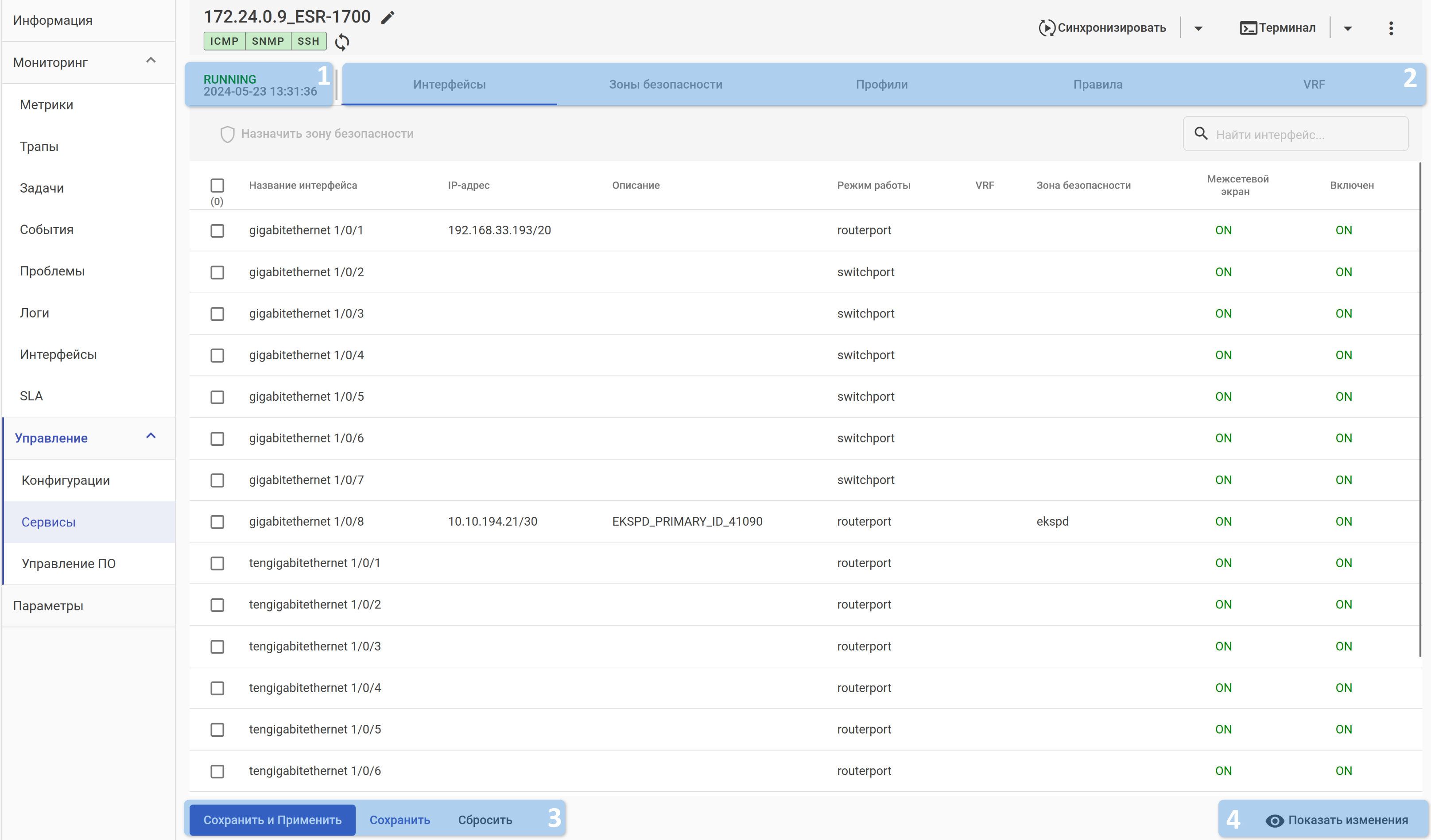Screen dimensions: 1431x840
Task: Open the dropdown arrow next to Синхронизировать
Action: tap(1198, 28)
